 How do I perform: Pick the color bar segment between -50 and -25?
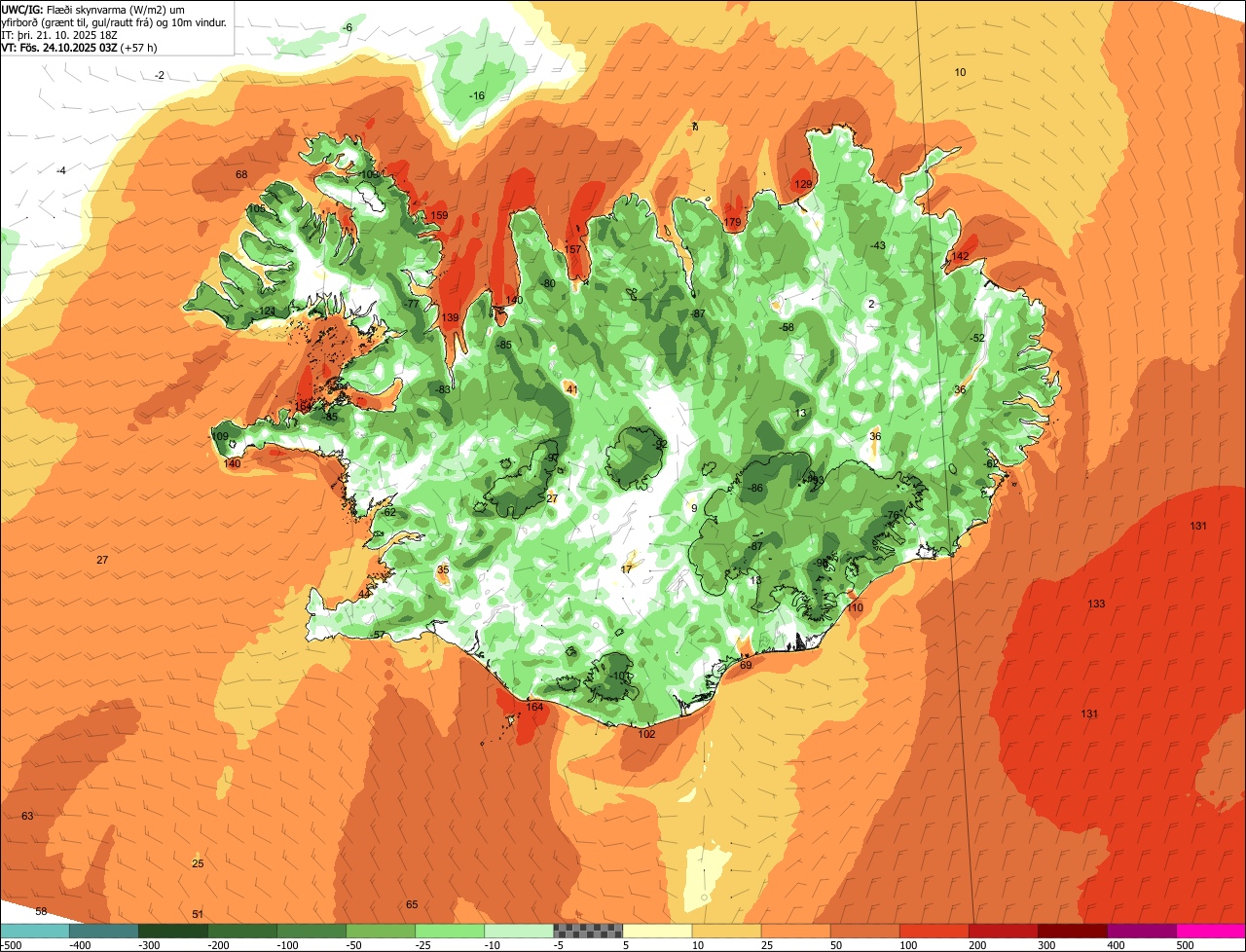tap(381, 931)
